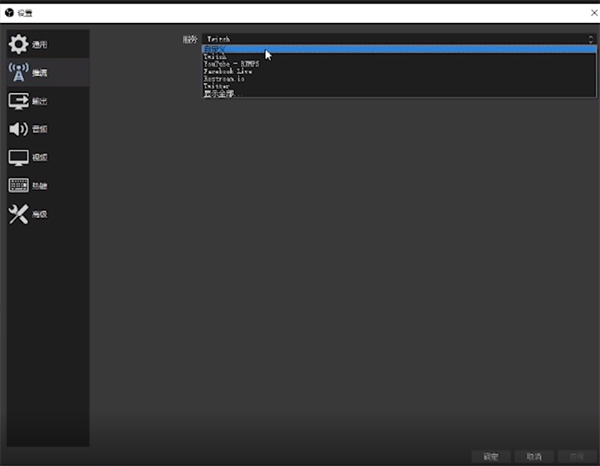The height and width of the screenshot is (466, 600).
Task: Select the Stream (推流) antenna icon
Action: click(x=18, y=72)
